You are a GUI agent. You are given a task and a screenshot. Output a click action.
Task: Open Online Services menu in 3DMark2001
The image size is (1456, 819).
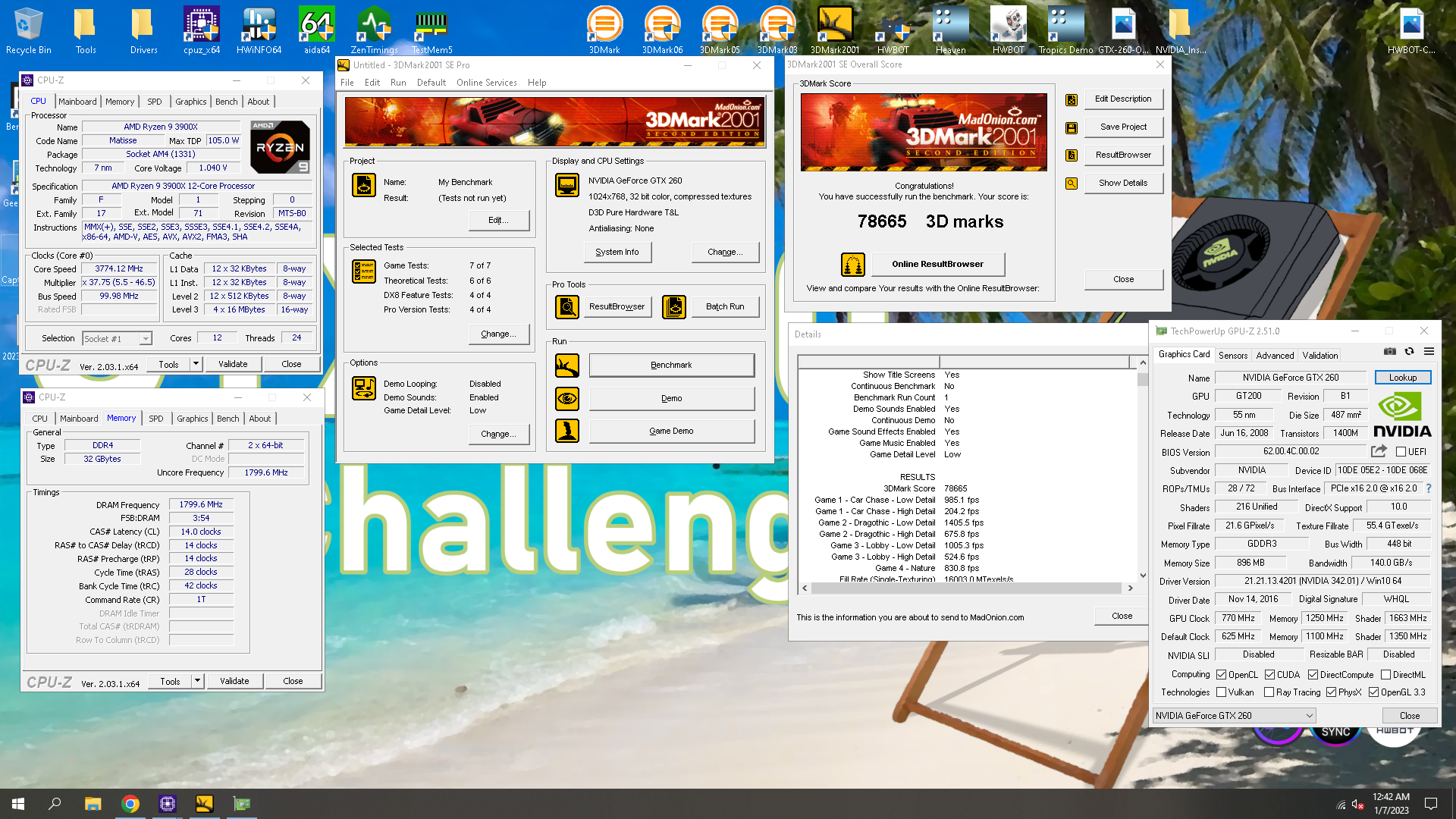[x=486, y=83]
